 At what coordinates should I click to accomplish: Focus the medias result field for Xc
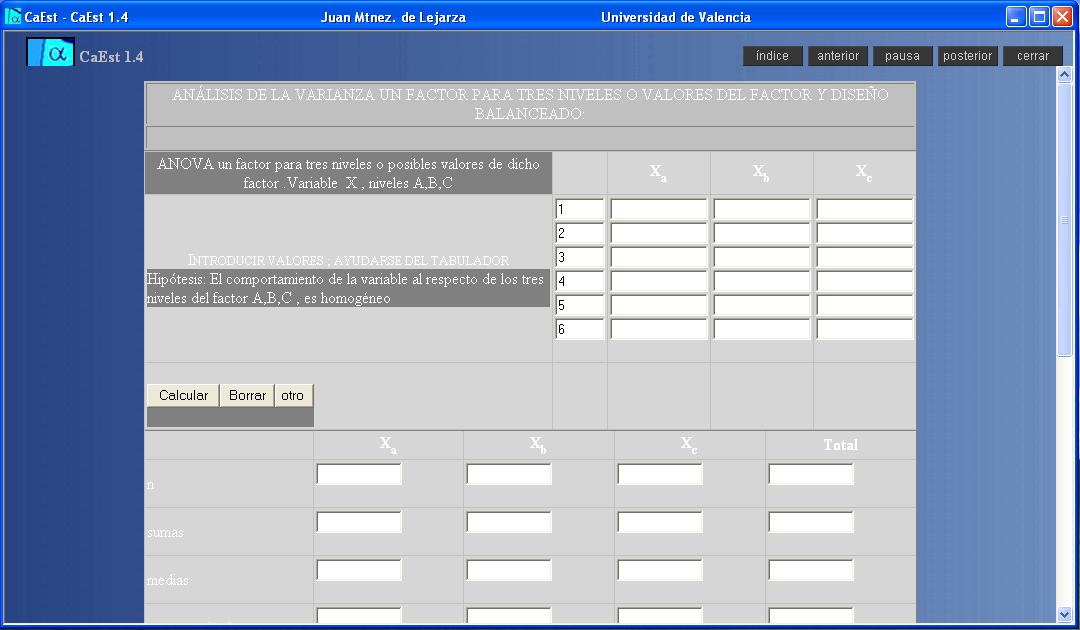660,570
